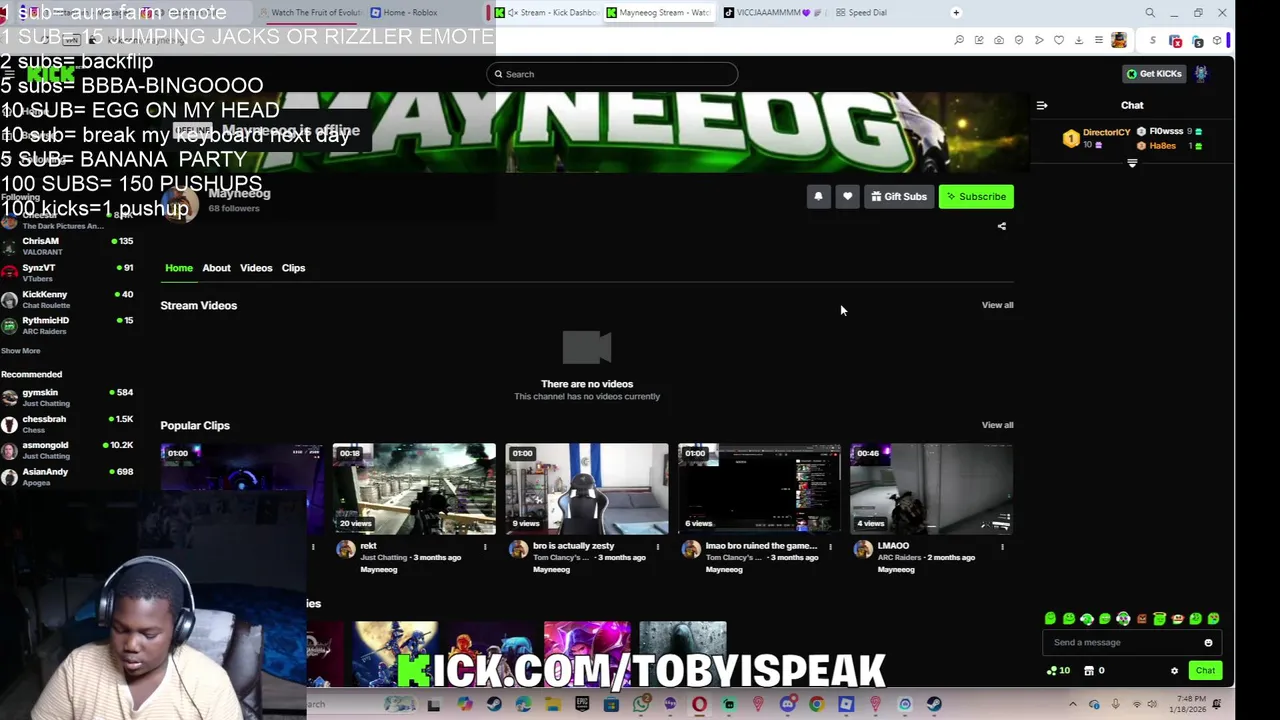Open Opera's privacy shield icon

point(1019,40)
